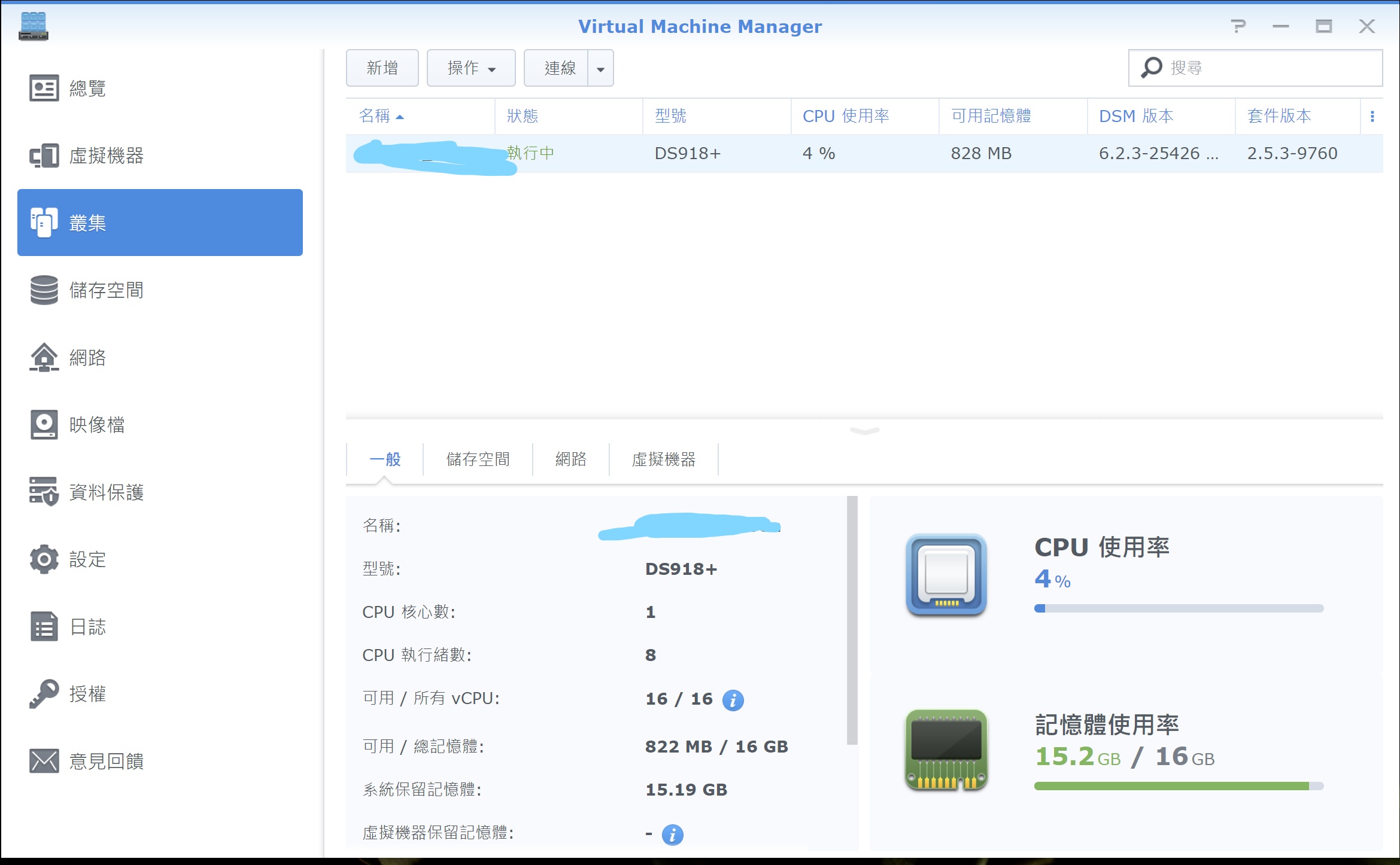Open the 映像檔 image sidebar icon
1400x865 pixels.
(44, 425)
